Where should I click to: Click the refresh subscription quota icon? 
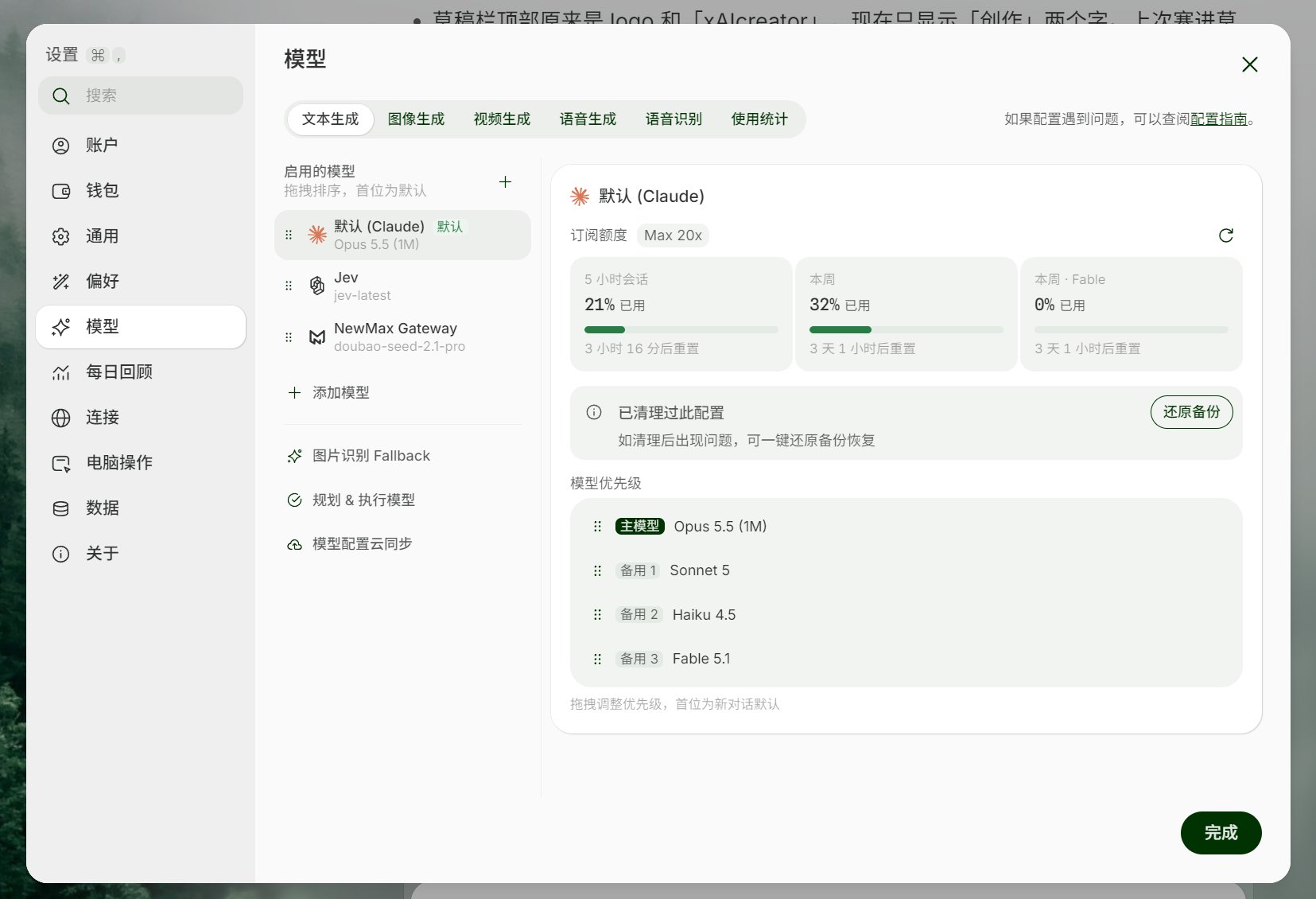click(1225, 235)
